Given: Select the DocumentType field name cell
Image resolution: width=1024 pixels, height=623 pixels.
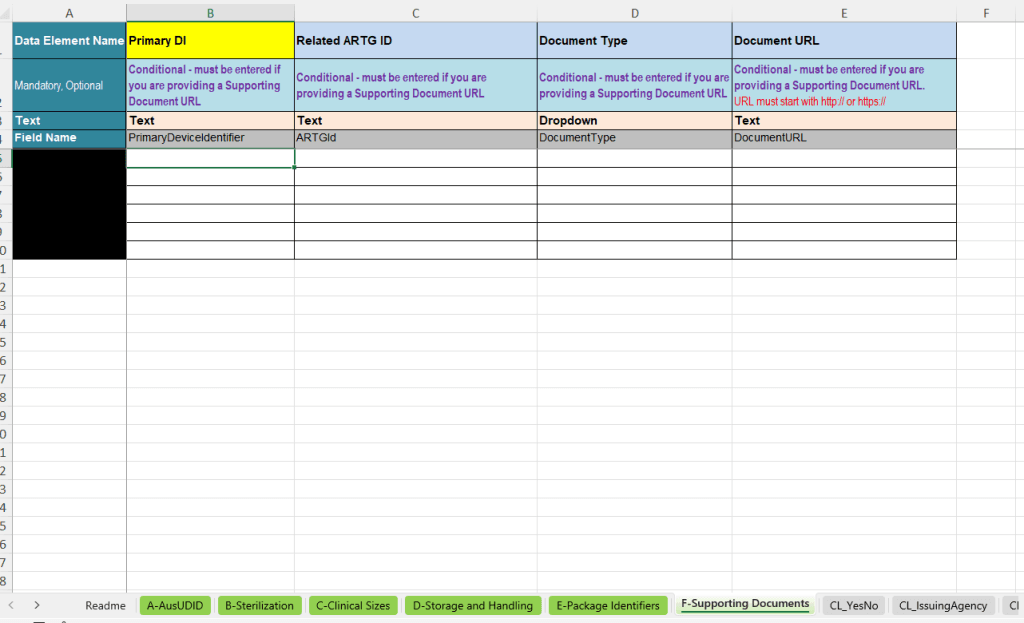Looking at the screenshot, I should point(634,138).
